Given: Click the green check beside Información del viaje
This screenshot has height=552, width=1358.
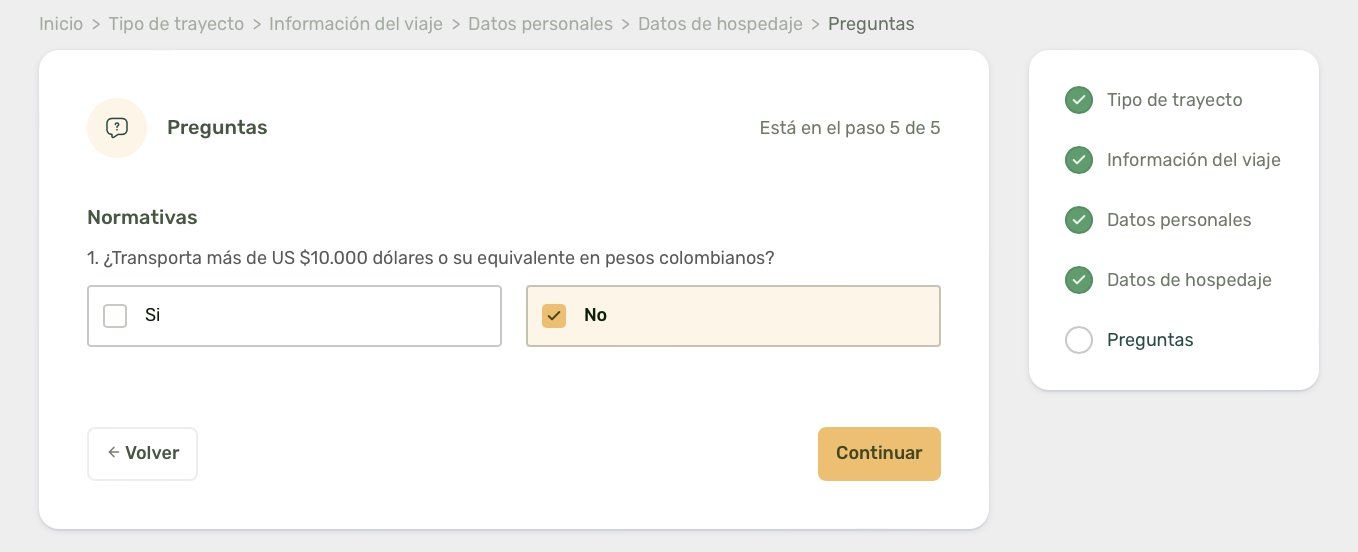Looking at the screenshot, I should pyautogui.click(x=1079, y=160).
